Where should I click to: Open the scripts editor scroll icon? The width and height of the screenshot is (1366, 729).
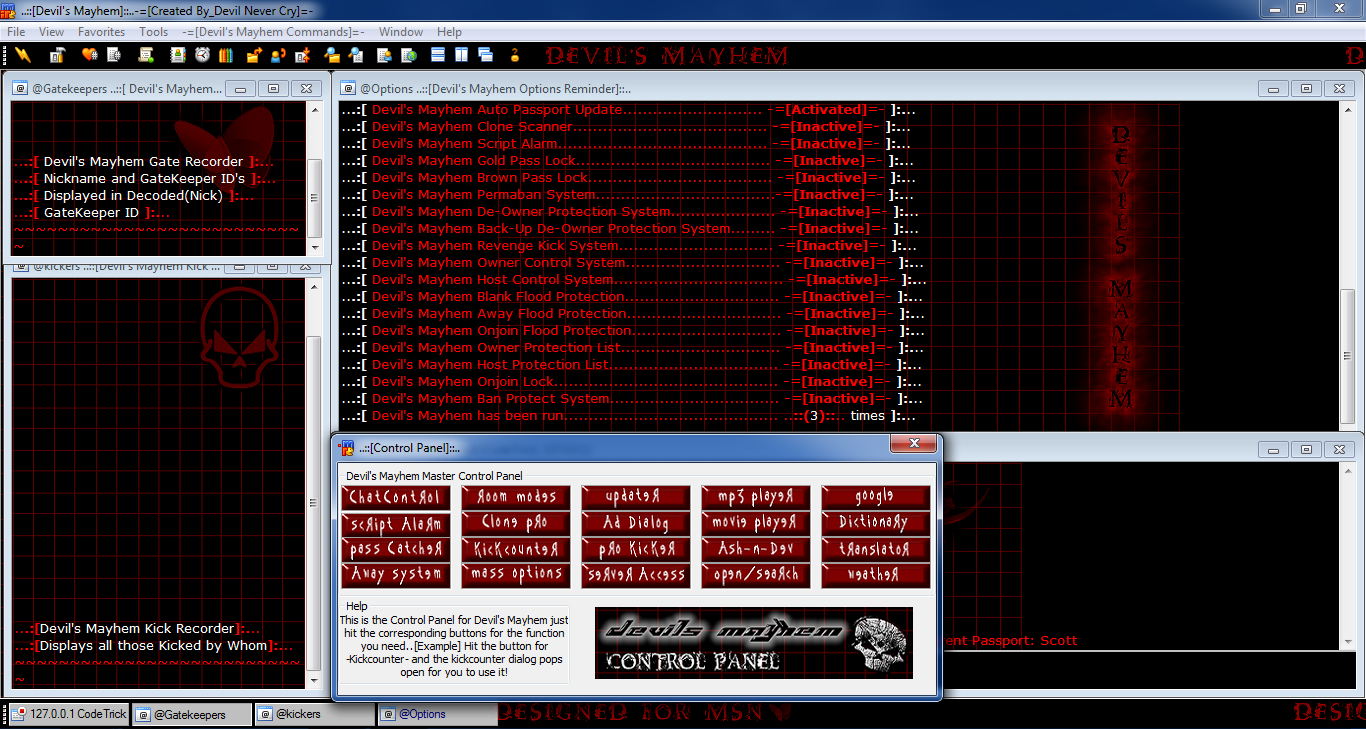(146, 55)
